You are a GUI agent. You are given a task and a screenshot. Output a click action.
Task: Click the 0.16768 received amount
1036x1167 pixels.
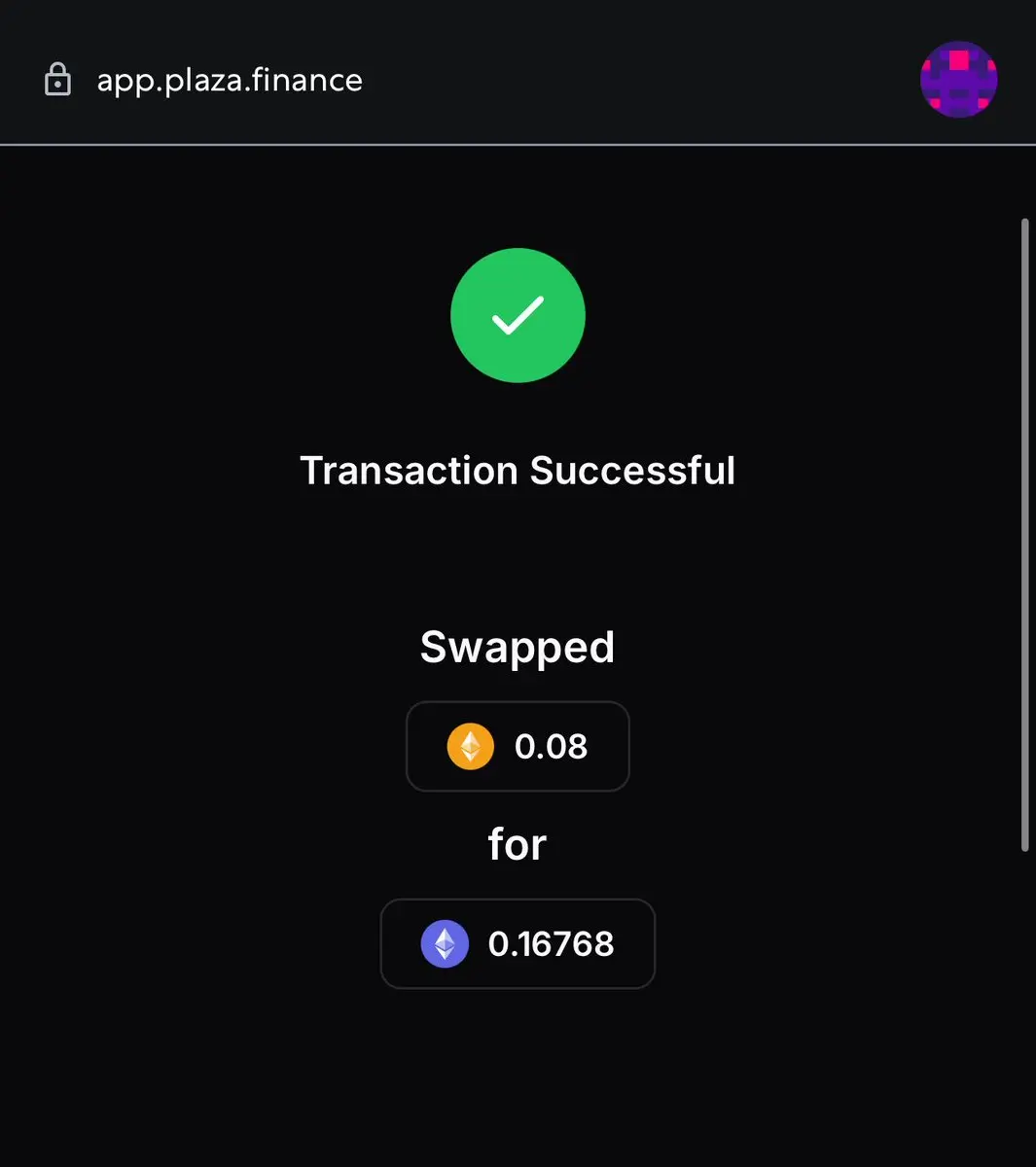tap(551, 944)
